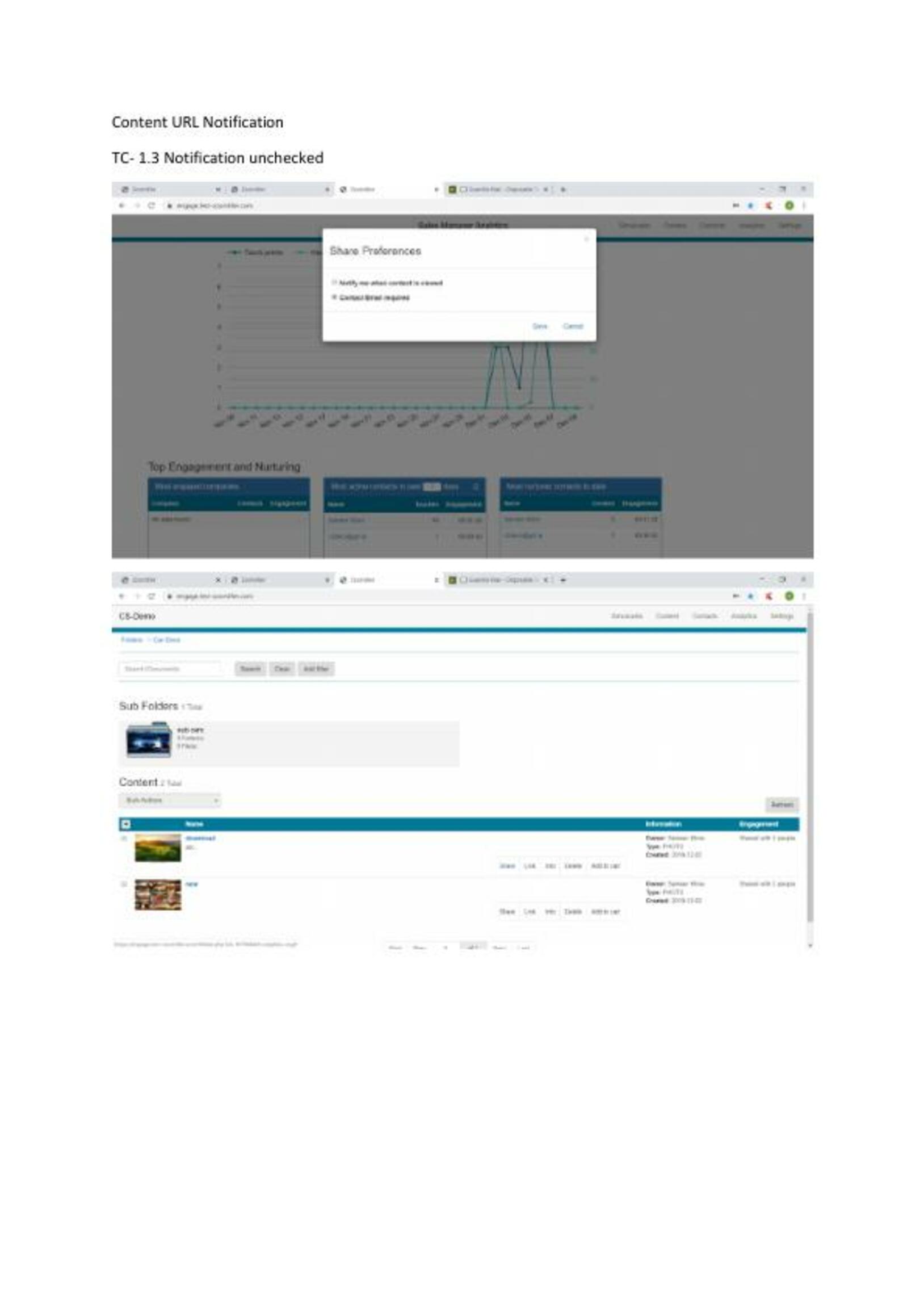Check 'Notify me when content is viewed'
Image resolution: width=924 pixels, height=1308 pixels.
point(334,283)
